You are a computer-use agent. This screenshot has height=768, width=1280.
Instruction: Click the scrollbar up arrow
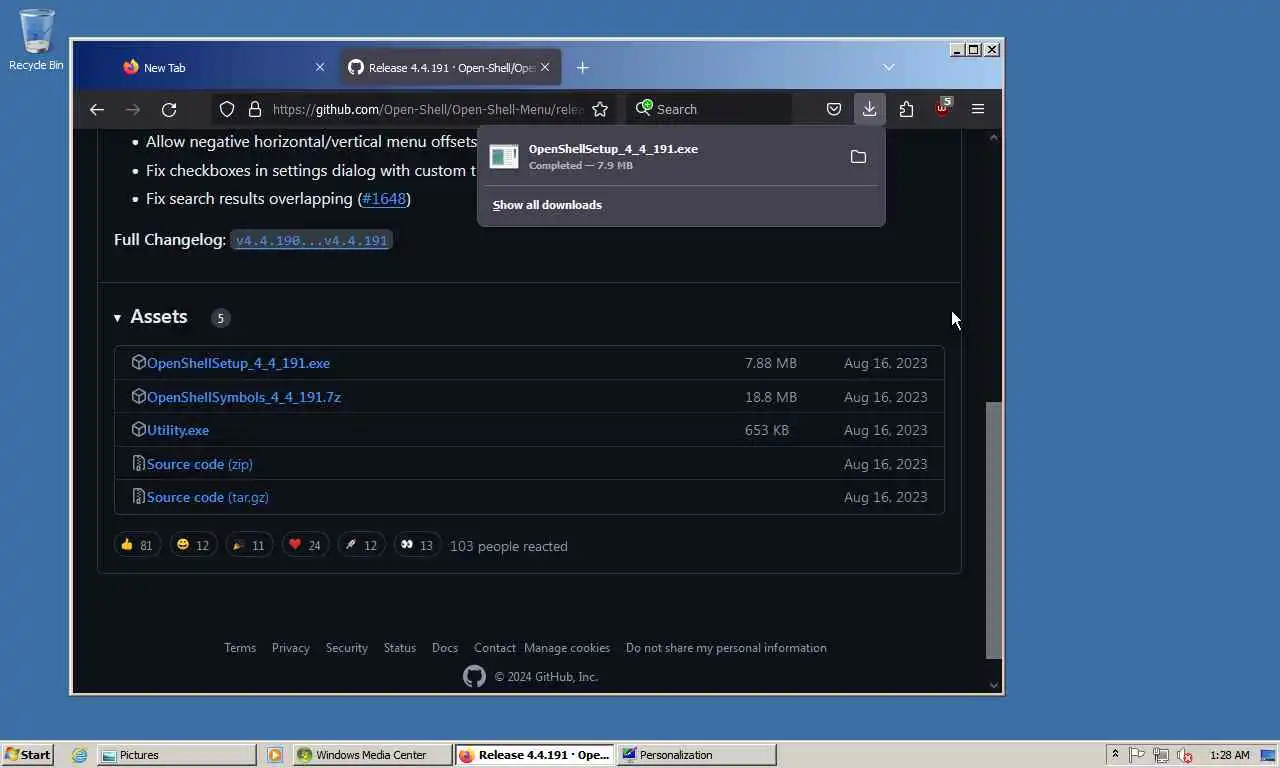pyautogui.click(x=993, y=137)
